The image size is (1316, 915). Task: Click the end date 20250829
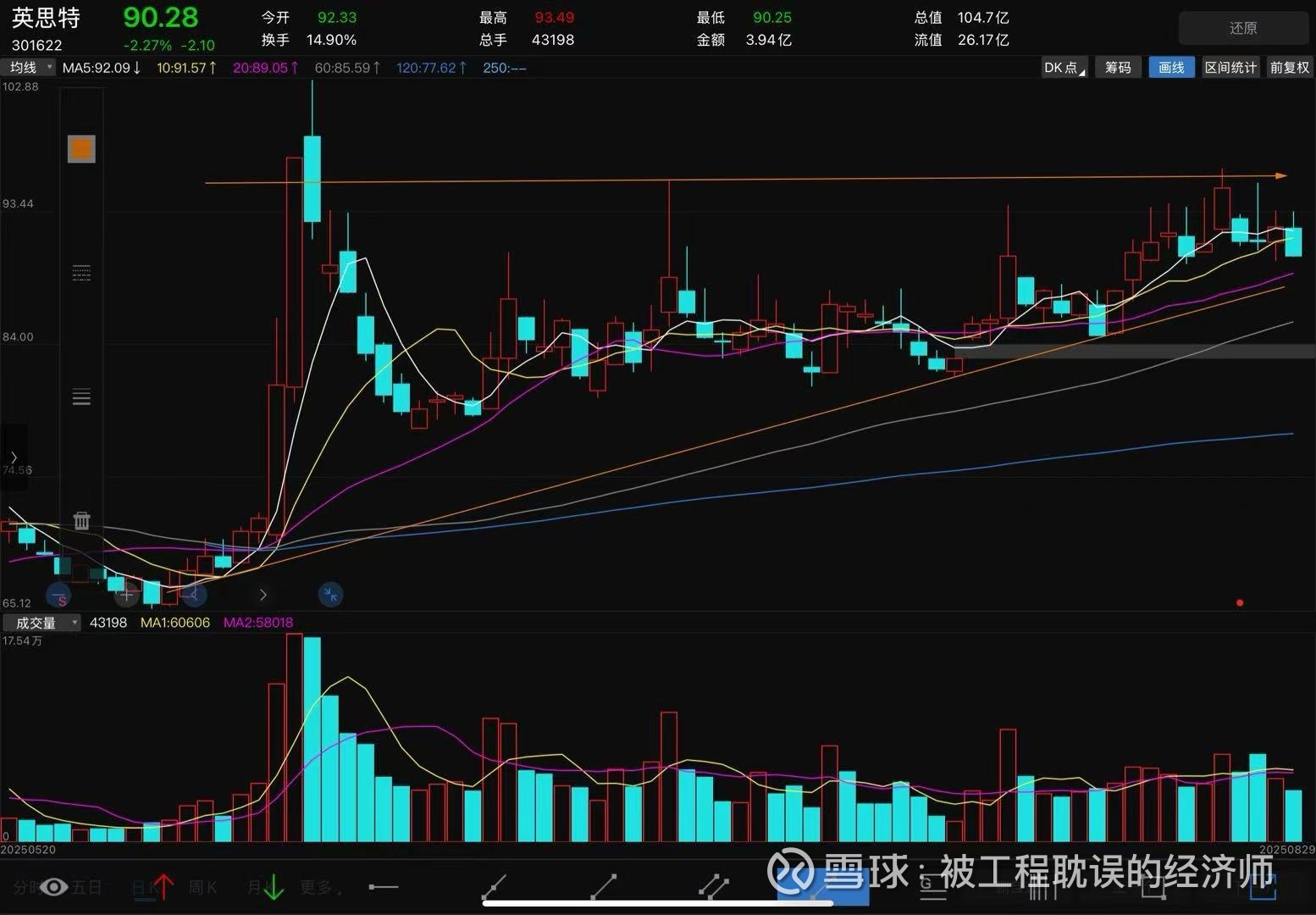click(x=1287, y=849)
